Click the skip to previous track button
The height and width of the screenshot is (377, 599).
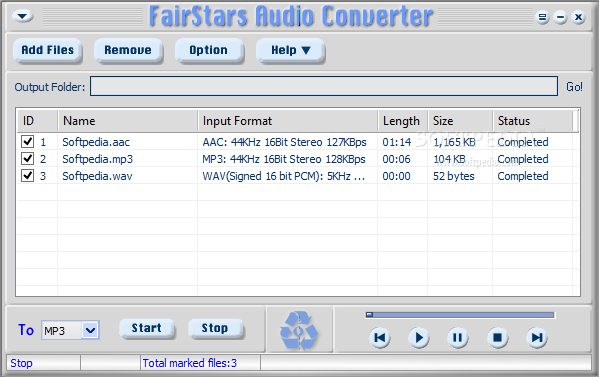pyautogui.click(x=379, y=338)
